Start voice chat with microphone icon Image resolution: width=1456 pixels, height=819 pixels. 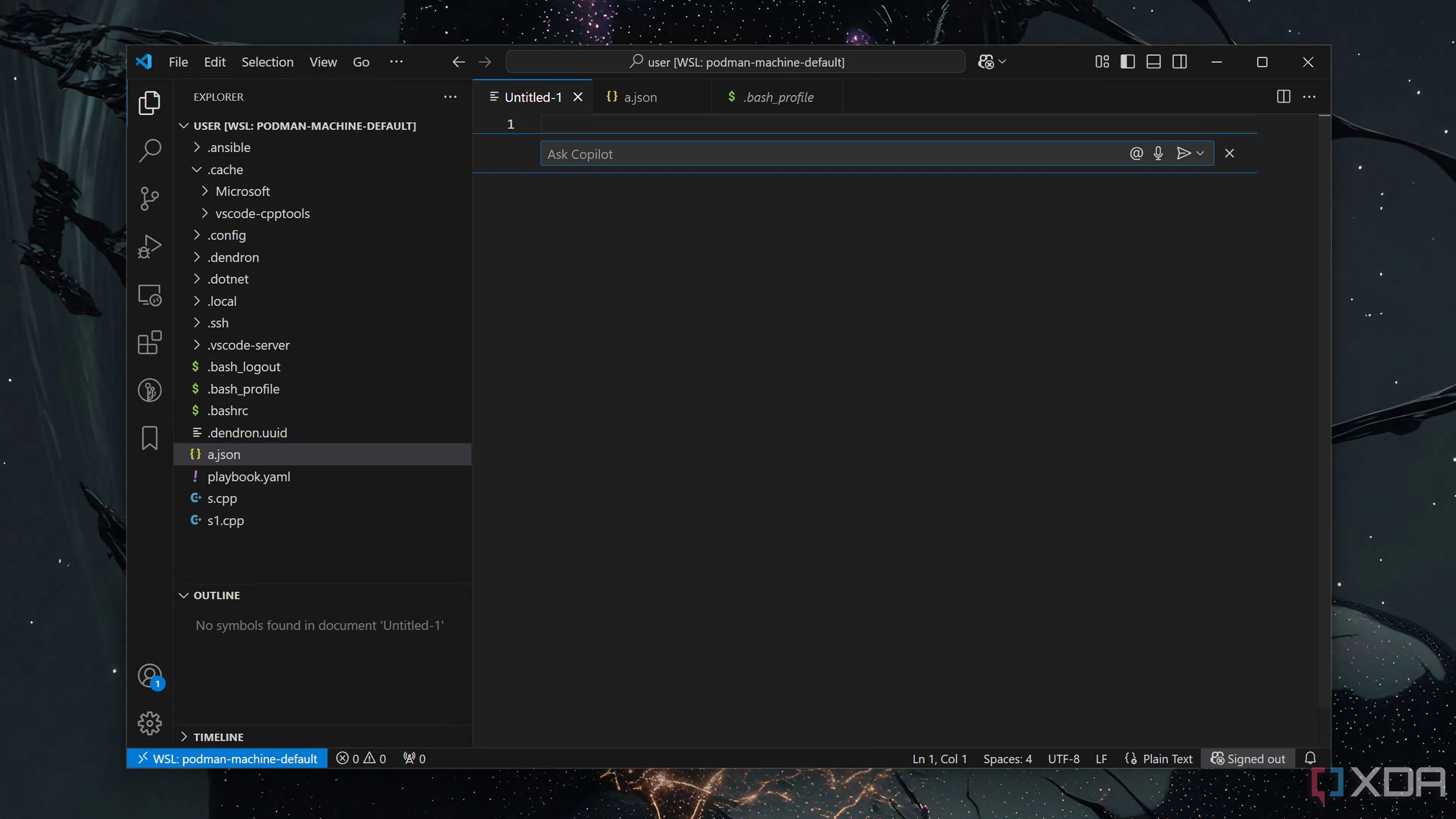(x=1158, y=153)
